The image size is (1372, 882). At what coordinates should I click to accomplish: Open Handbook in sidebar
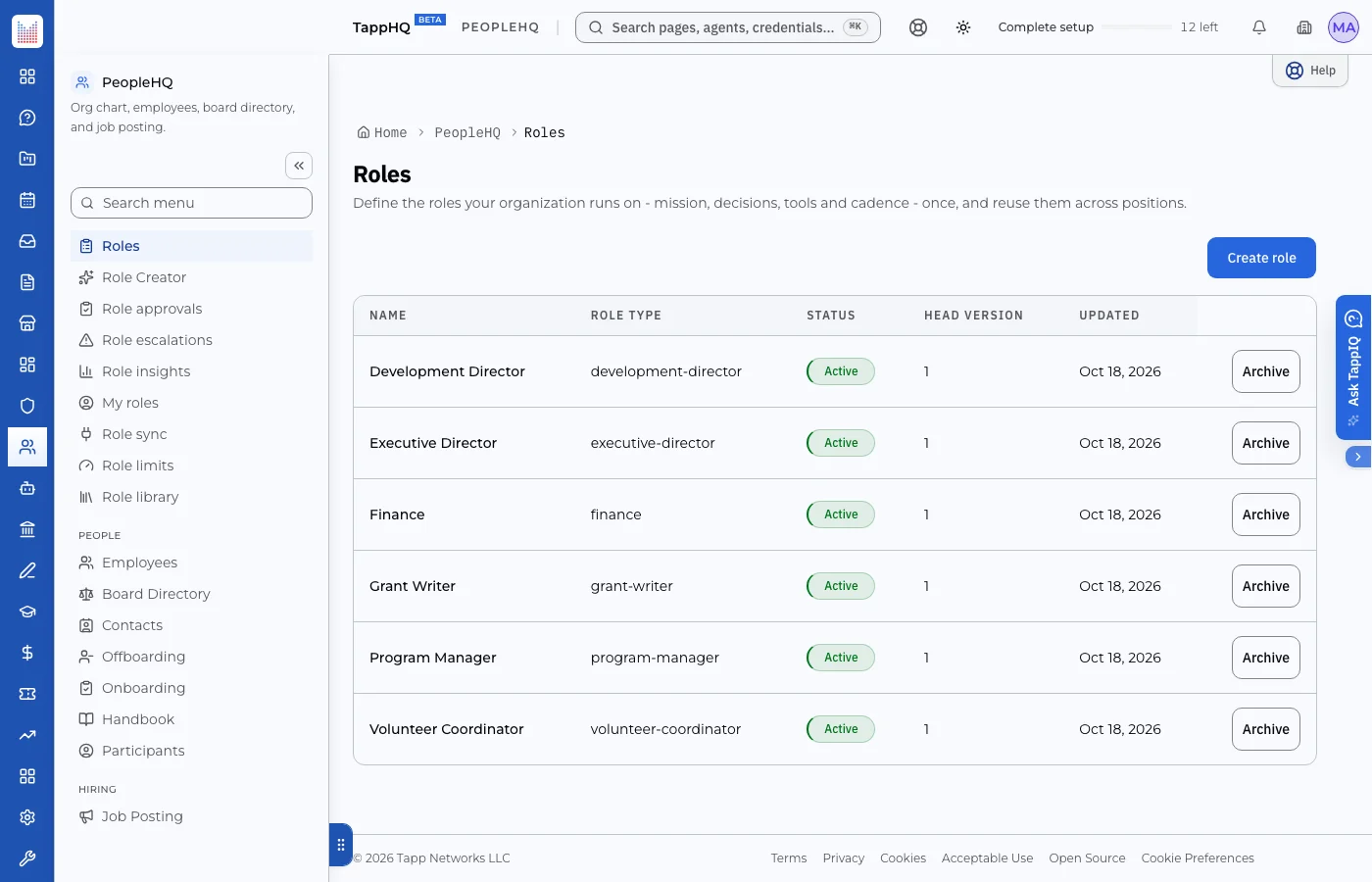point(192,719)
